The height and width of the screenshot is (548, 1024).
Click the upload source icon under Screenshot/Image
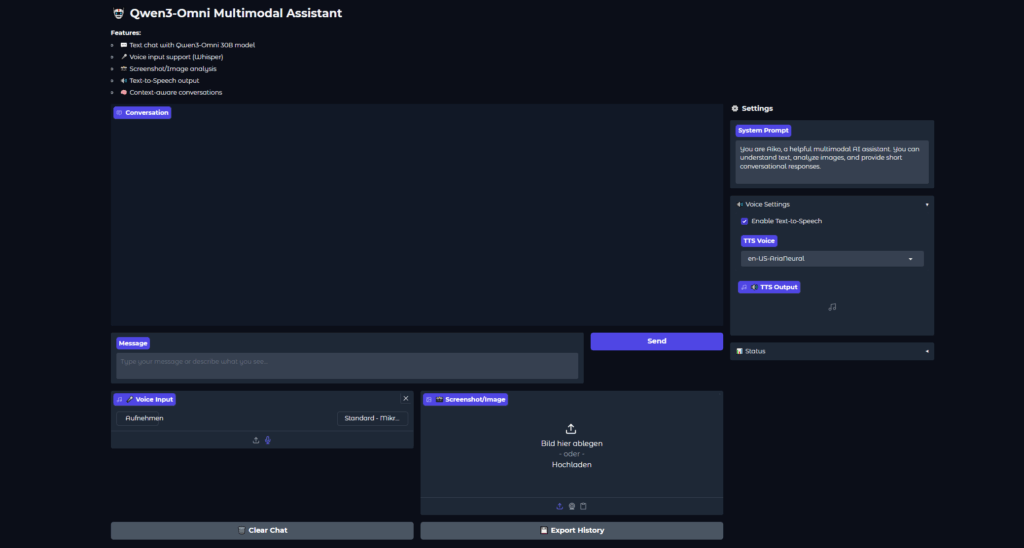coord(560,506)
